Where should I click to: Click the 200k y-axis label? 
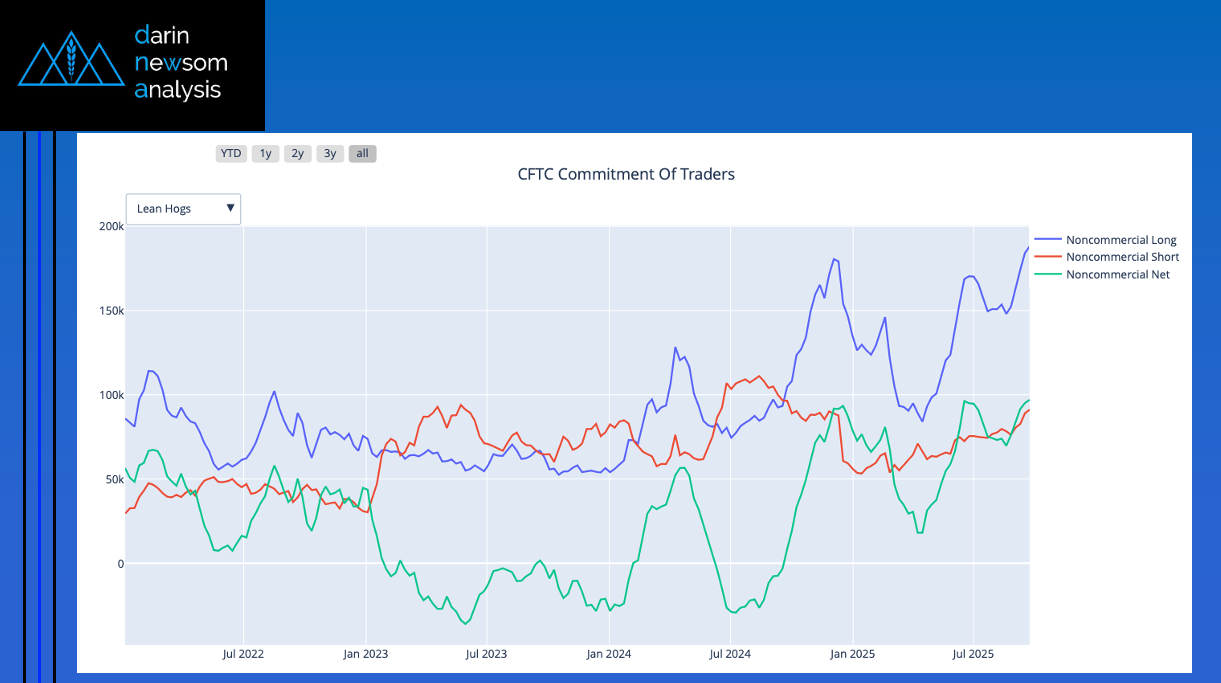pos(110,227)
